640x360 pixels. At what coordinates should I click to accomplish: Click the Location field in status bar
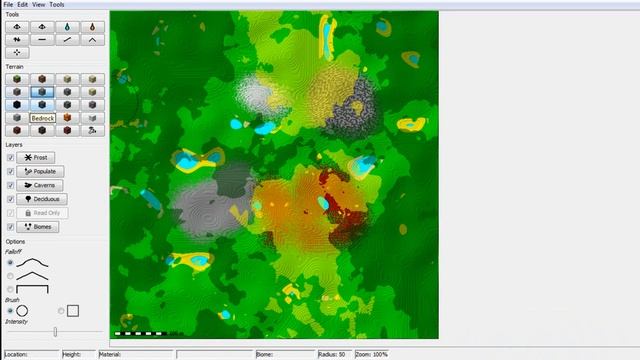pos(31,354)
